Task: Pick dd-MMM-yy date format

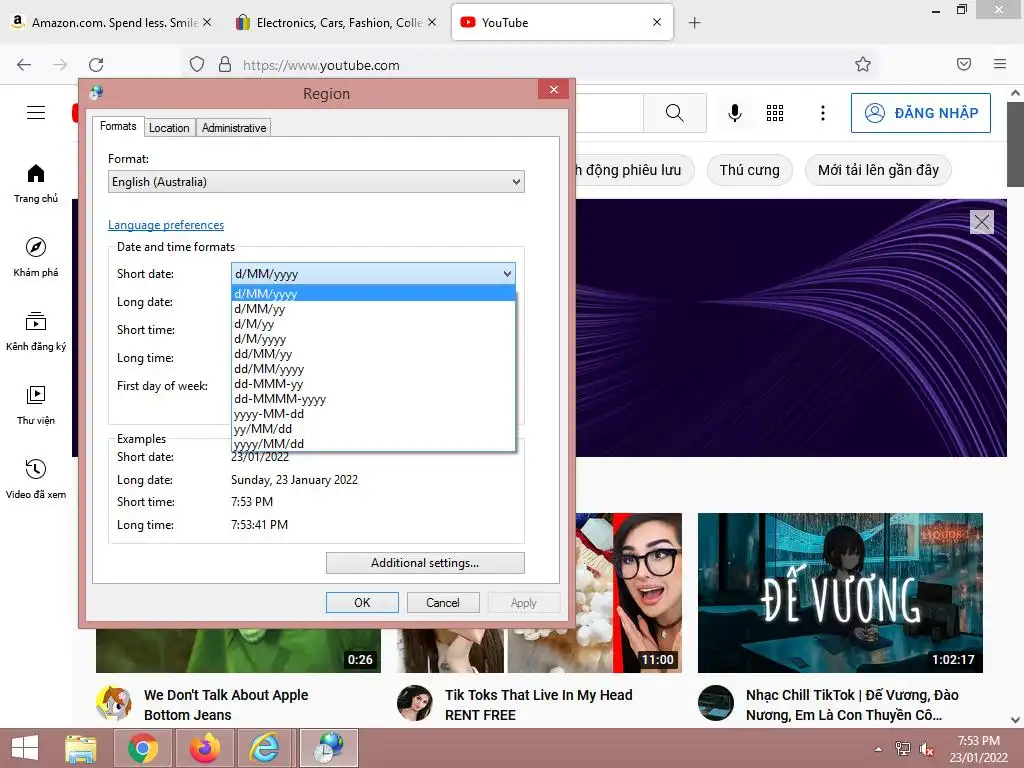Action: coord(374,384)
